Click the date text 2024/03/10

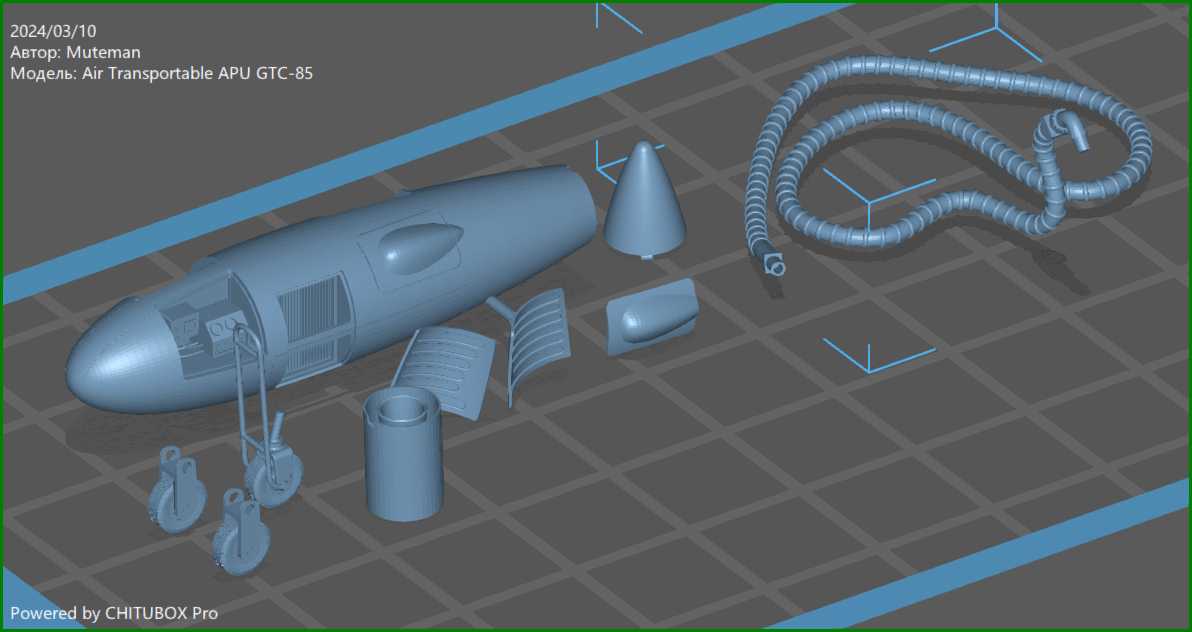pos(53,31)
